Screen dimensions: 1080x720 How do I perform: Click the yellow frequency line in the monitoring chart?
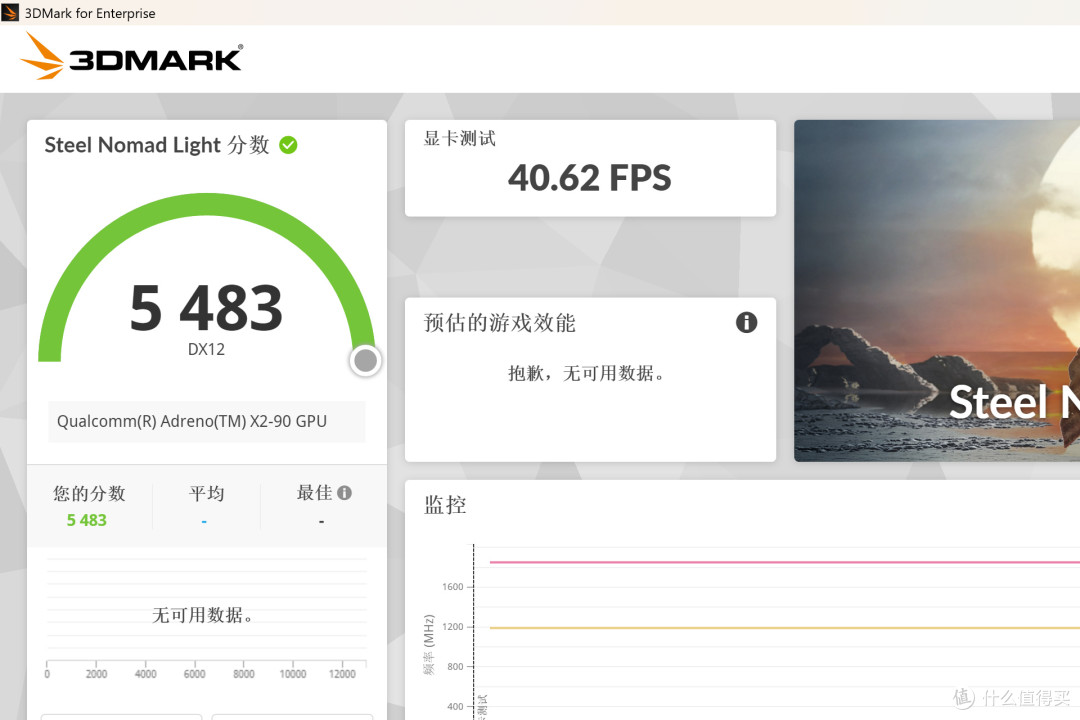pos(785,628)
